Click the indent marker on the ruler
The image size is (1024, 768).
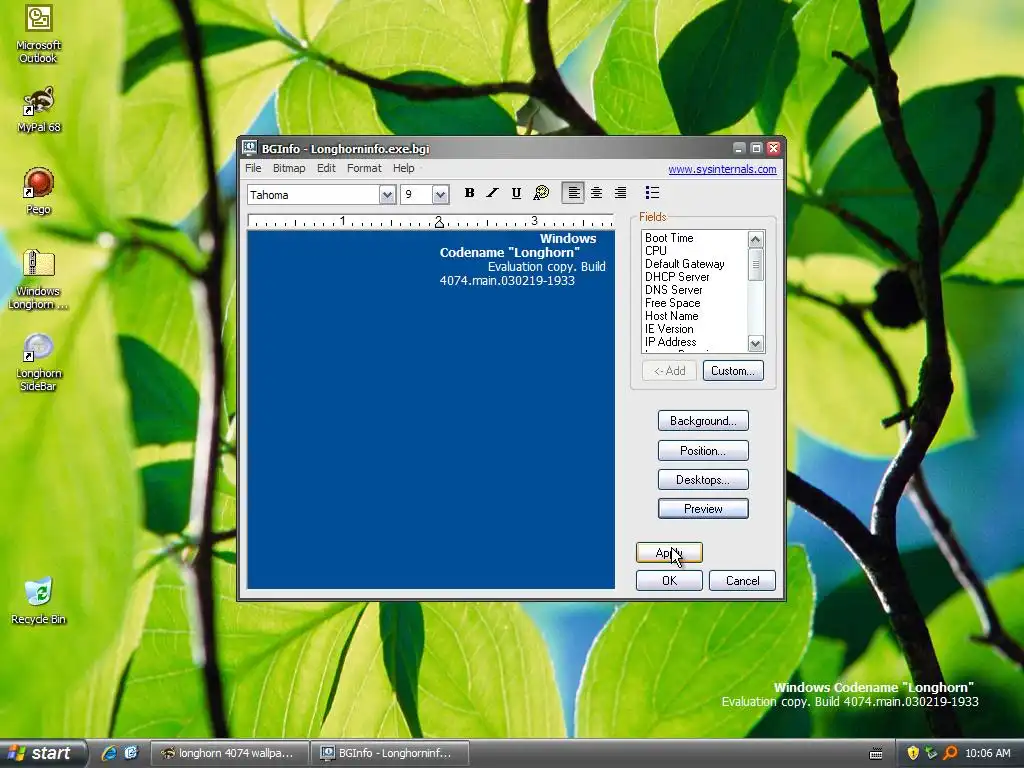click(x=439, y=223)
